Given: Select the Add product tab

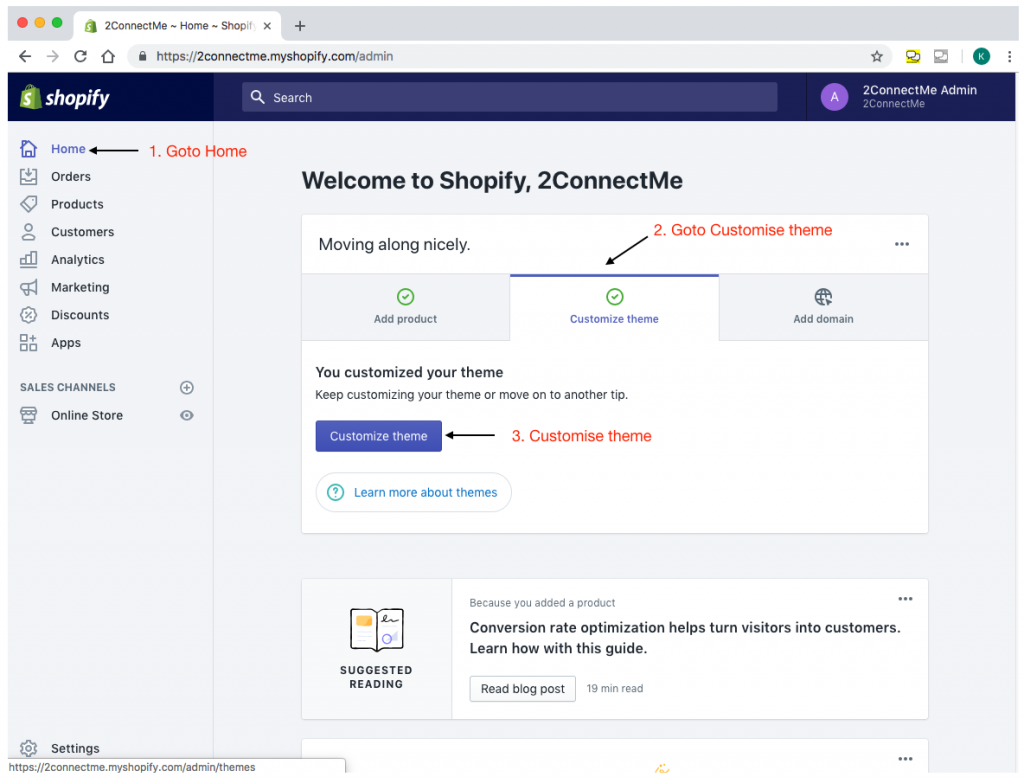Looking at the screenshot, I should click(406, 307).
